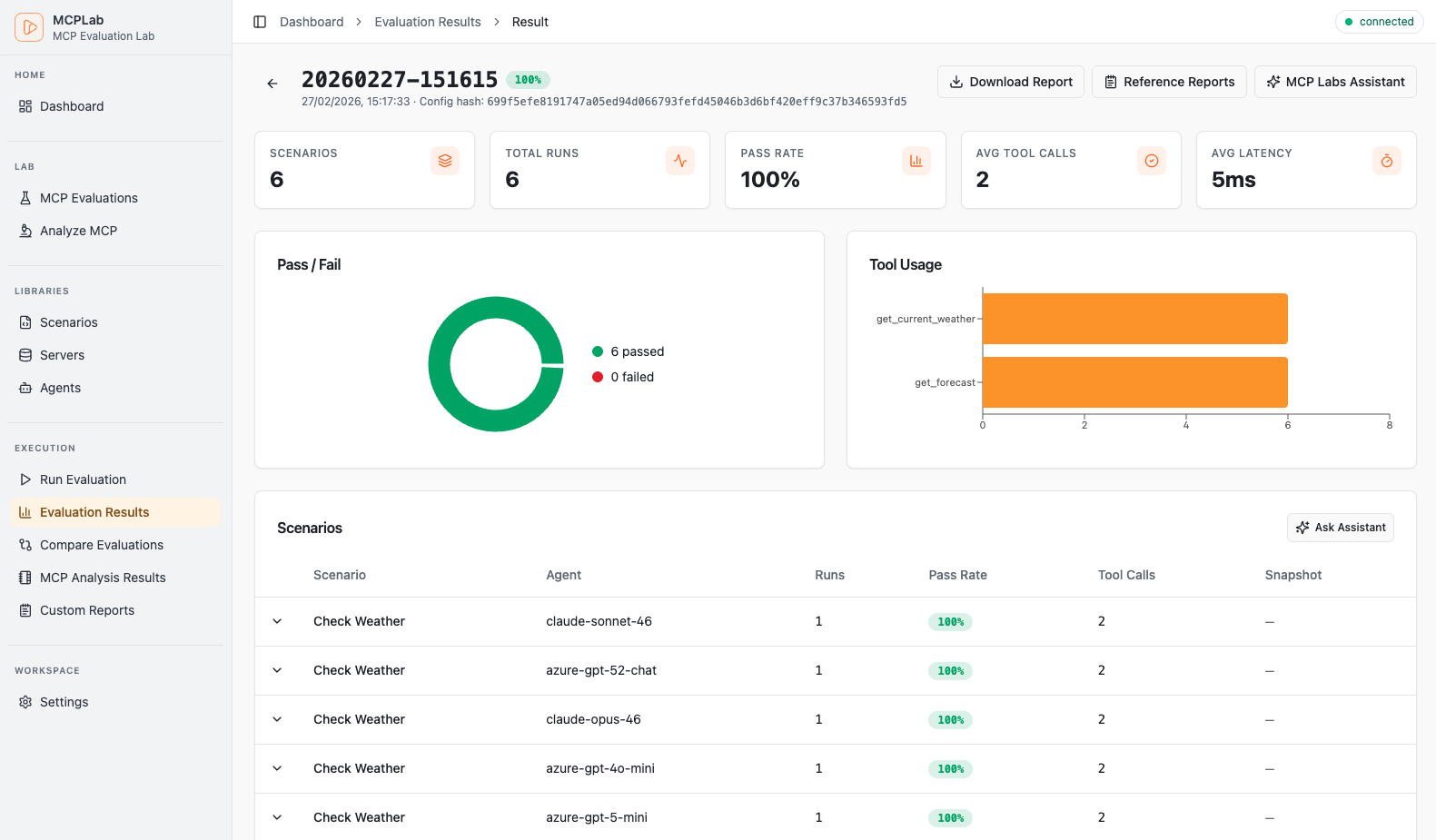Click the get_forecast orange bar
Screen dimensions: 1436x840
pos(1134,382)
